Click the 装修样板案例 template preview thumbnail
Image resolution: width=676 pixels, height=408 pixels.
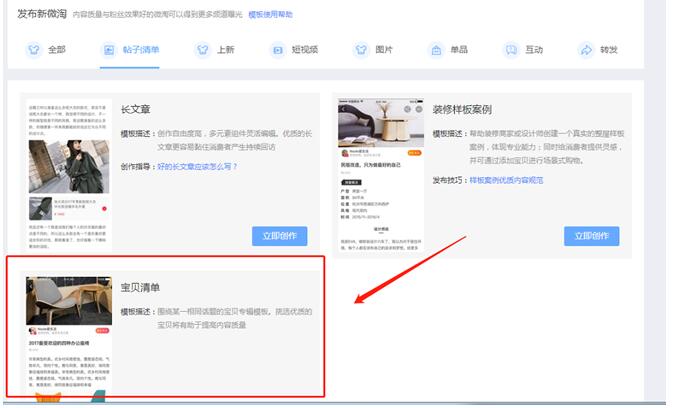click(x=379, y=174)
